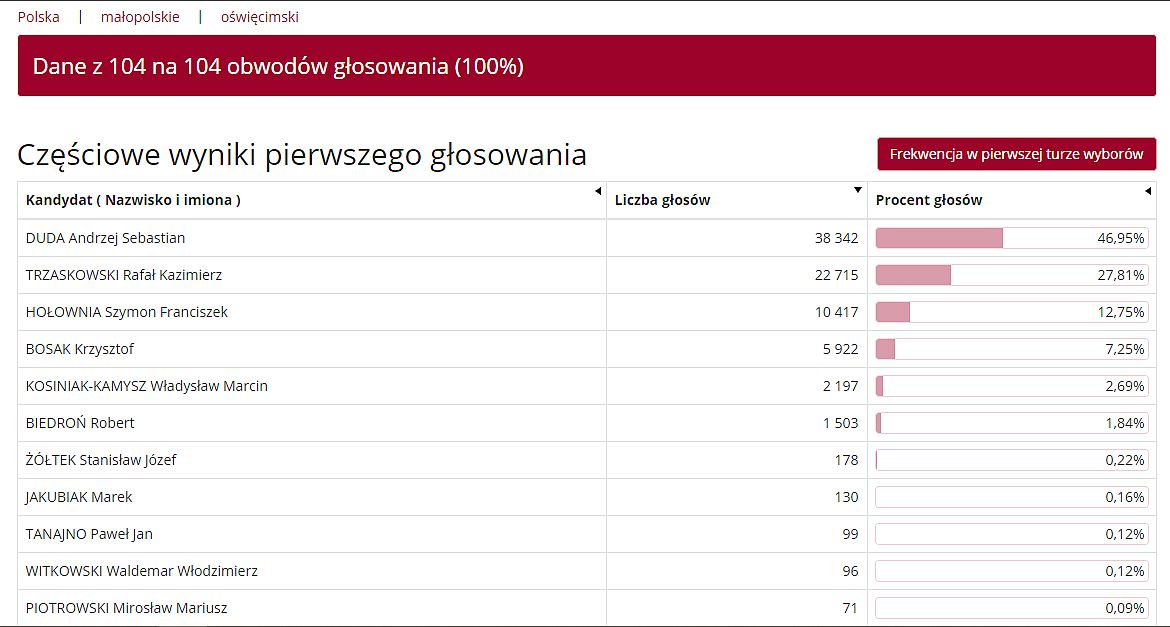The width and height of the screenshot is (1170, 627).
Task: Open the małopolskie breadcrumb link
Action: 140,17
